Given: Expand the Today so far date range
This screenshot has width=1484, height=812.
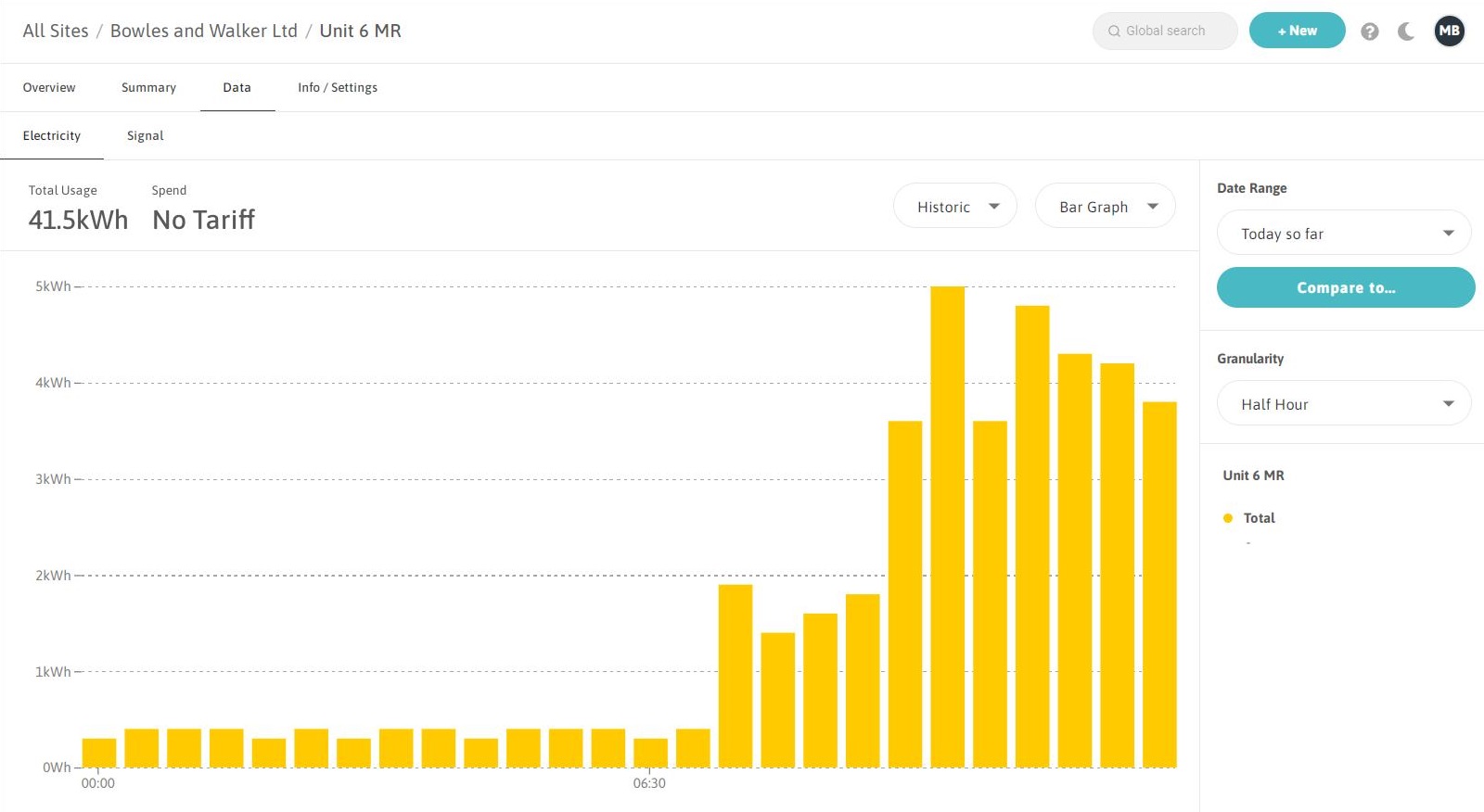Looking at the screenshot, I should pyautogui.click(x=1344, y=233).
